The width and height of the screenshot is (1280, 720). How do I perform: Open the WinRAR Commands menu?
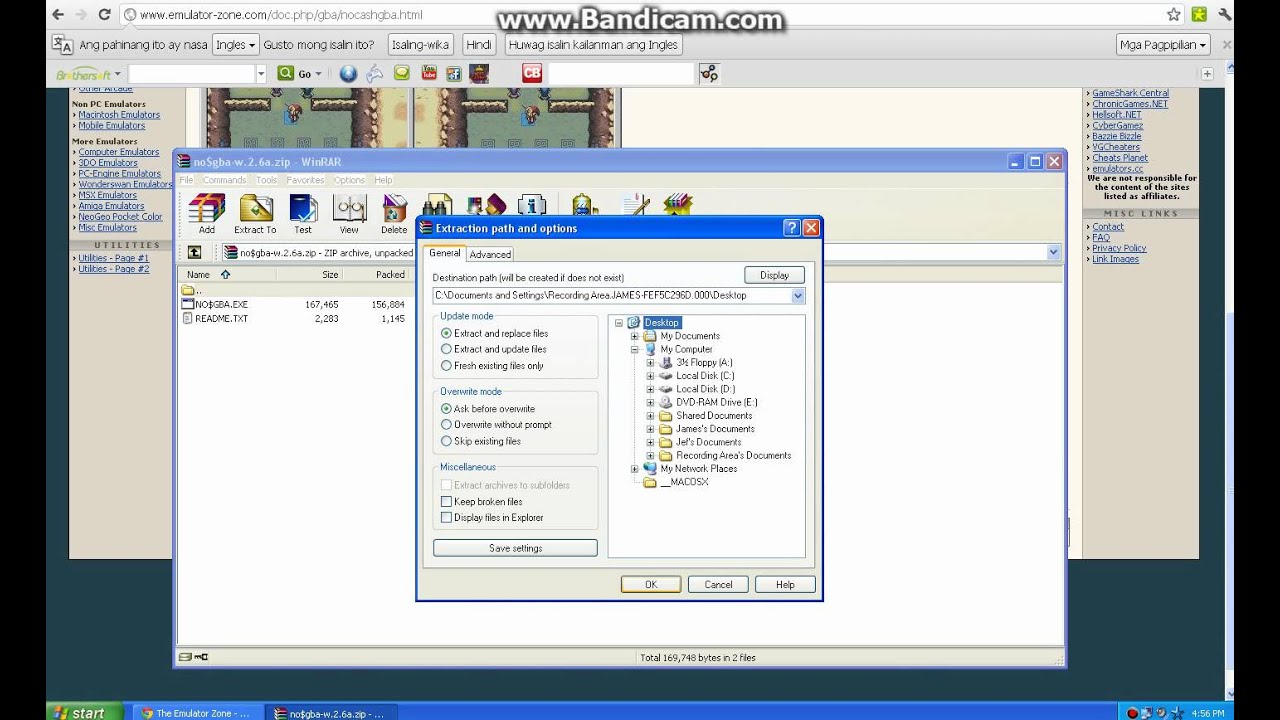[x=224, y=180]
